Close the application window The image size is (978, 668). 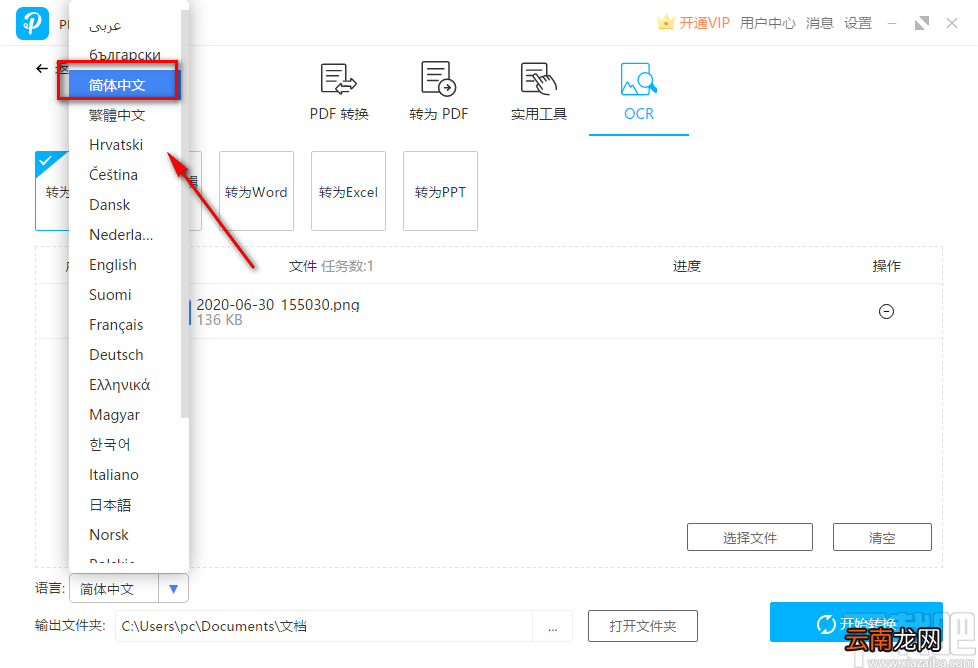(x=951, y=24)
